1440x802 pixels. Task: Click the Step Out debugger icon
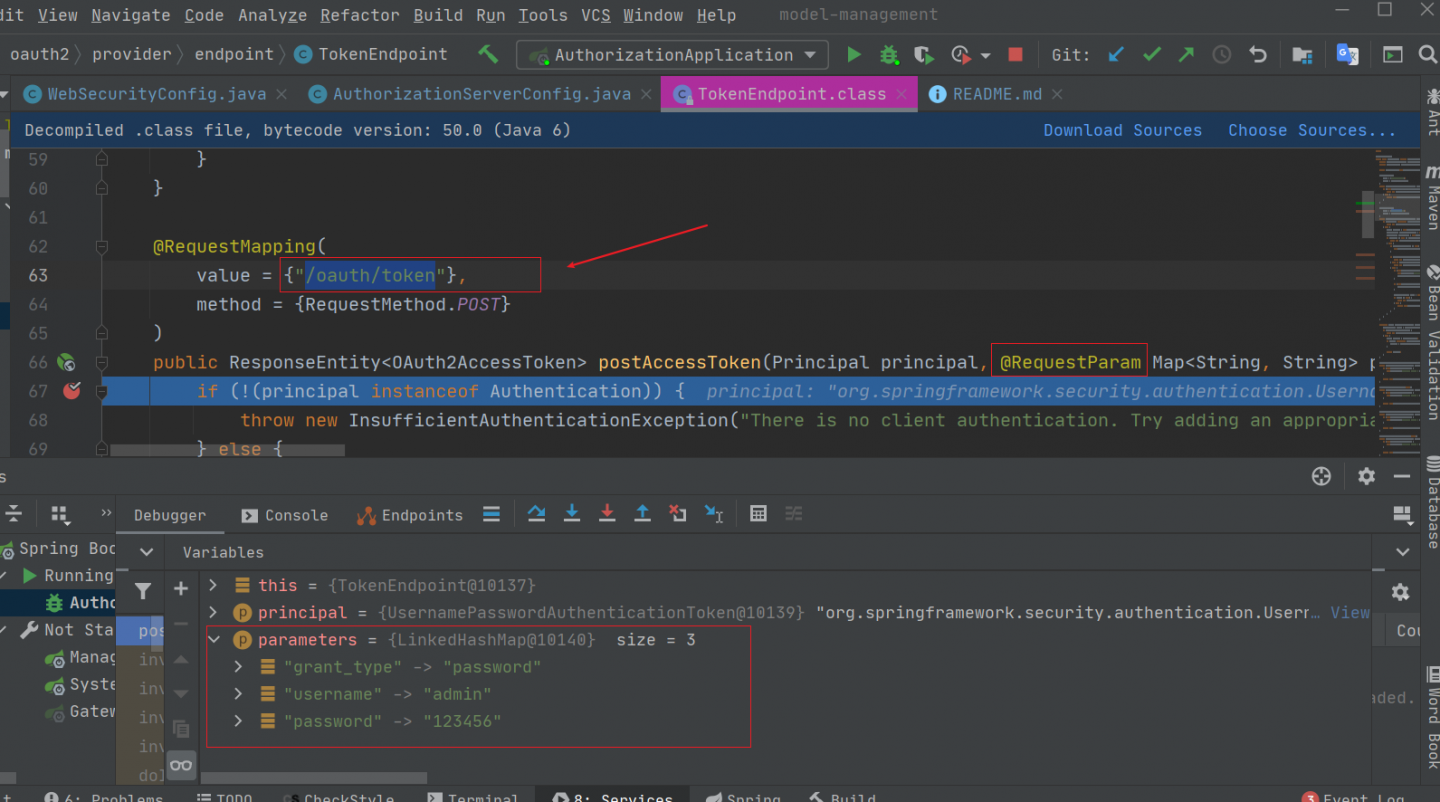pos(642,514)
